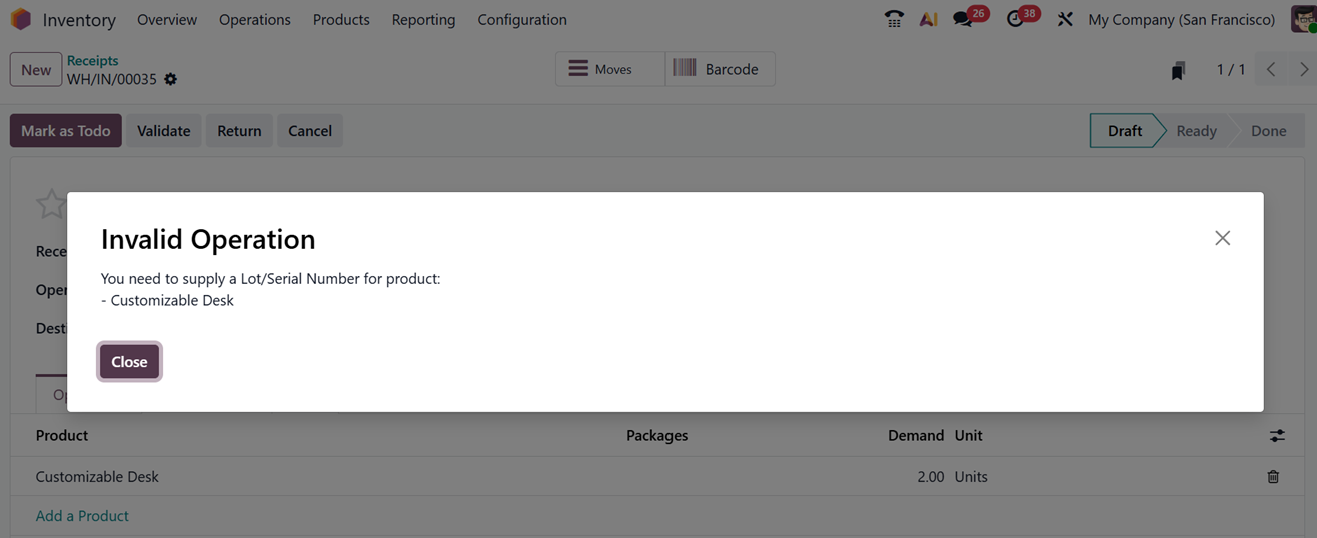Open optional columns adjuster

point(1277,436)
